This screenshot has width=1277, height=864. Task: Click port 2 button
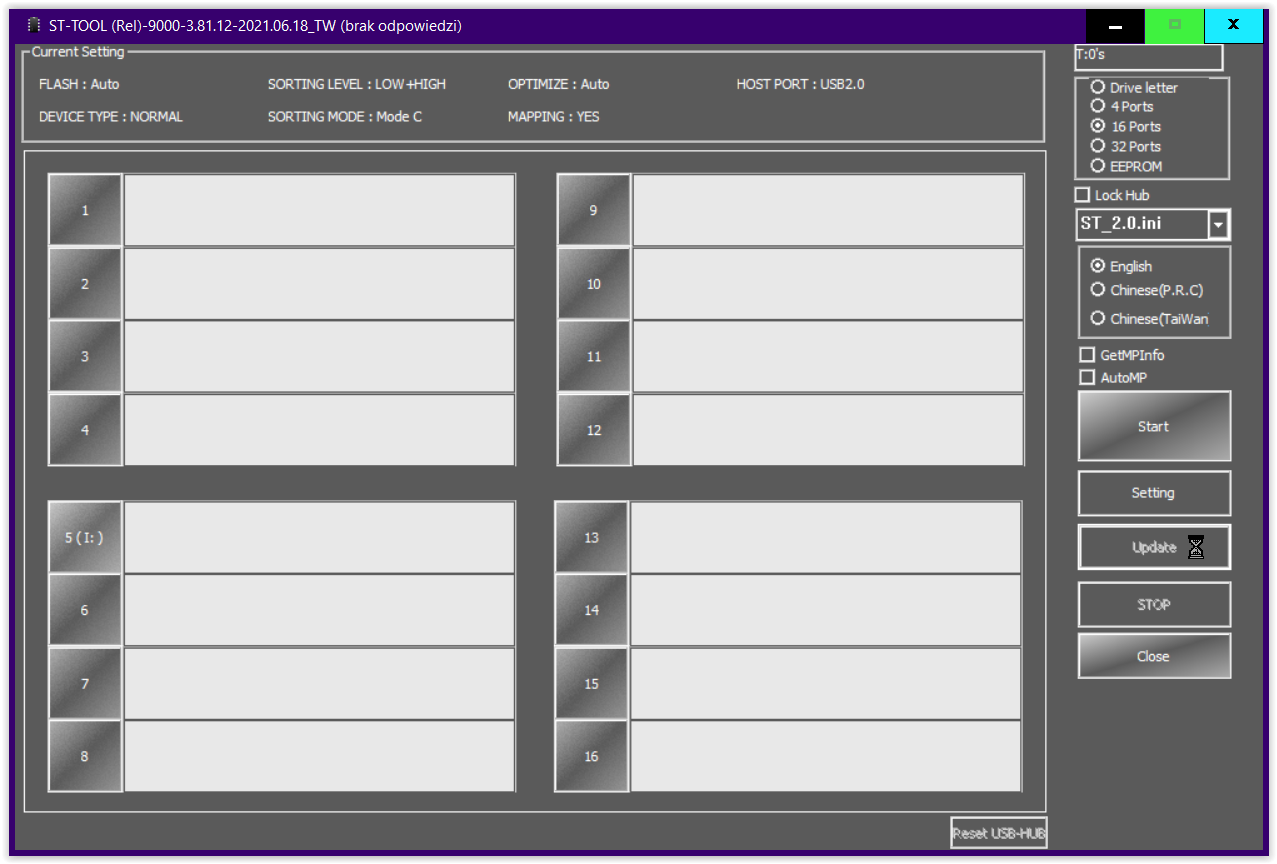pyautogui.click(x=85, y=284)
